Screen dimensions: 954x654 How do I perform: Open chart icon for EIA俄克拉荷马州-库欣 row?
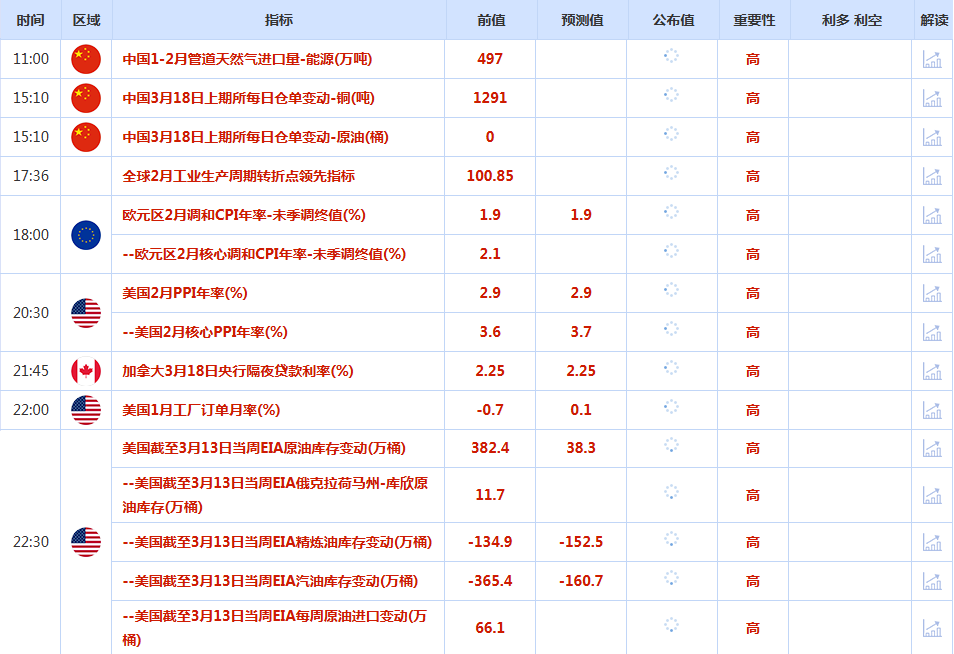click(x=932, y=495)
